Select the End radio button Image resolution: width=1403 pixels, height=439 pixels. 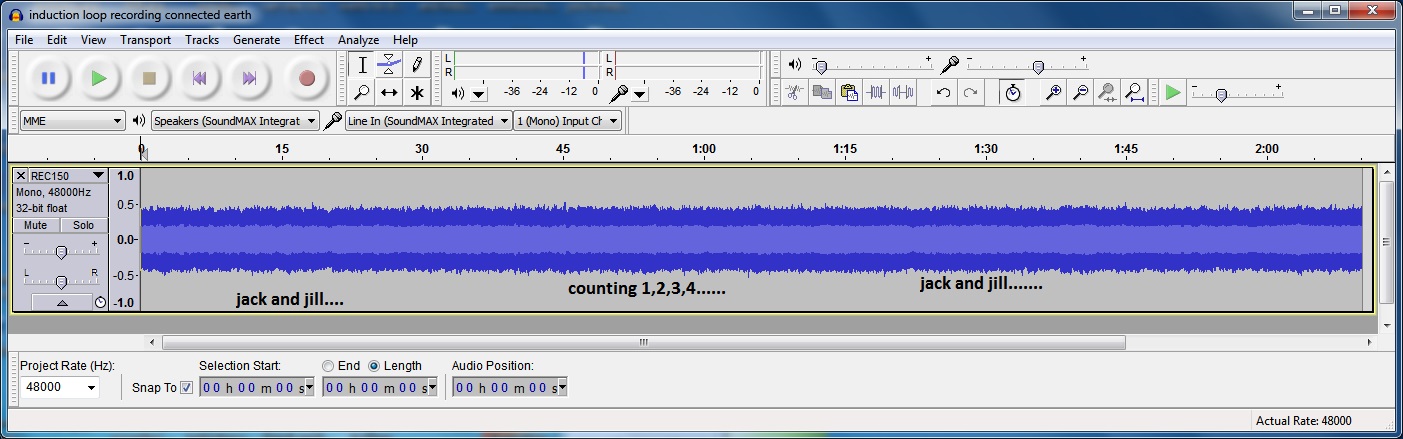[x=328, y=366]
